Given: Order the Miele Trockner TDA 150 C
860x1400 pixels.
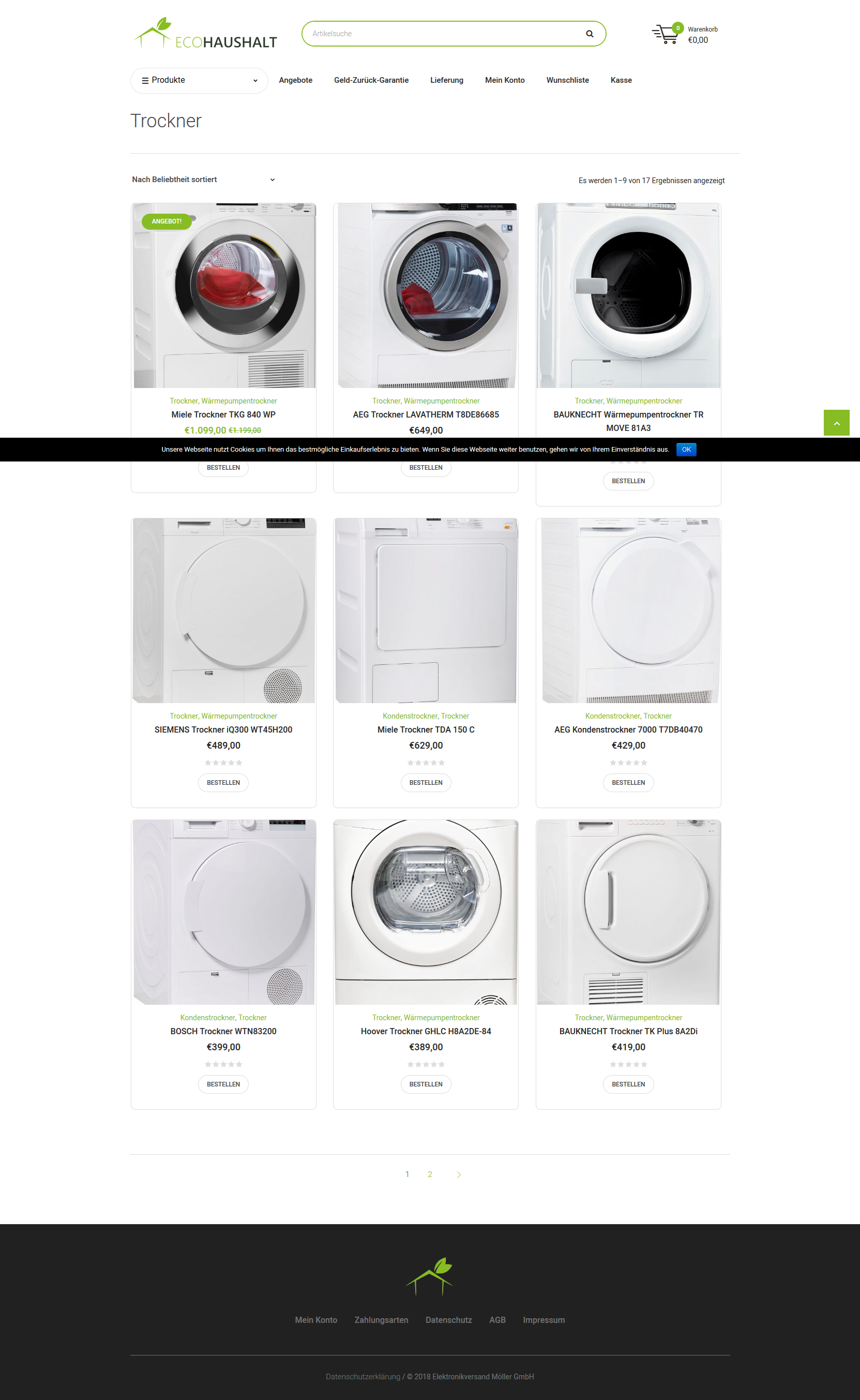Looking at the screenshot, I should tap(426, 782).
